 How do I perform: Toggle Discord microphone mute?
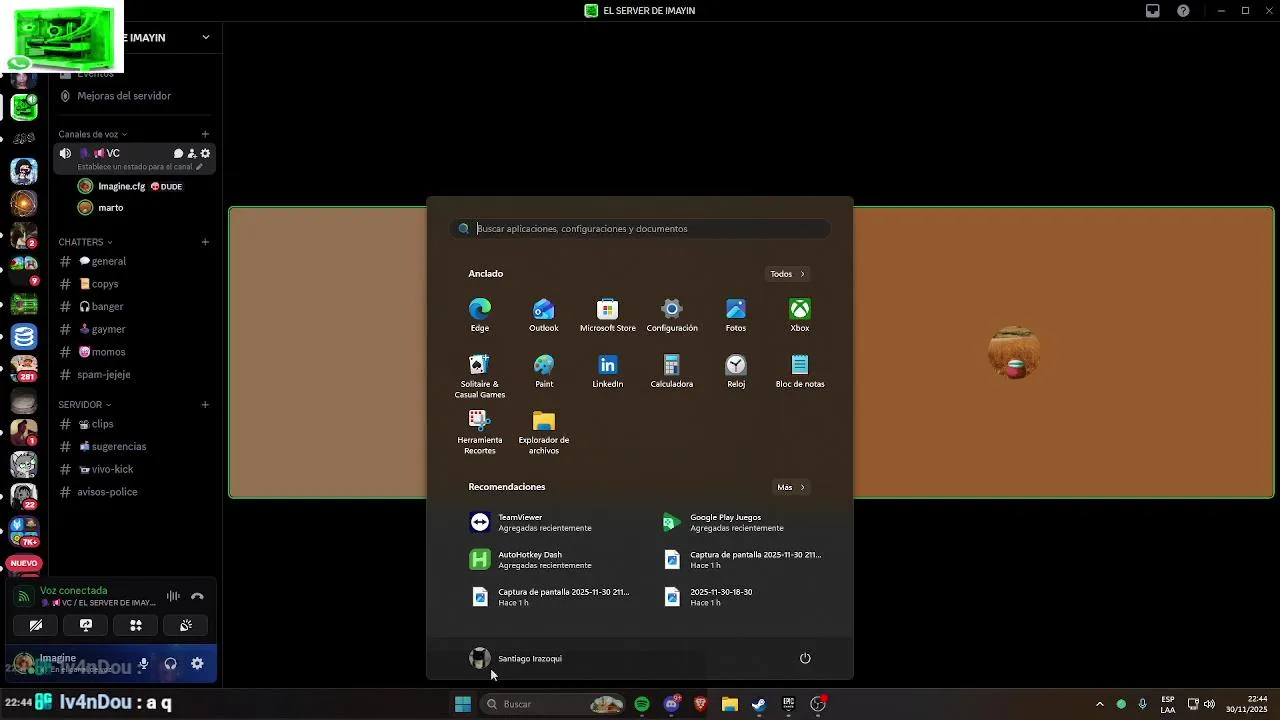[x=144, y=663]
